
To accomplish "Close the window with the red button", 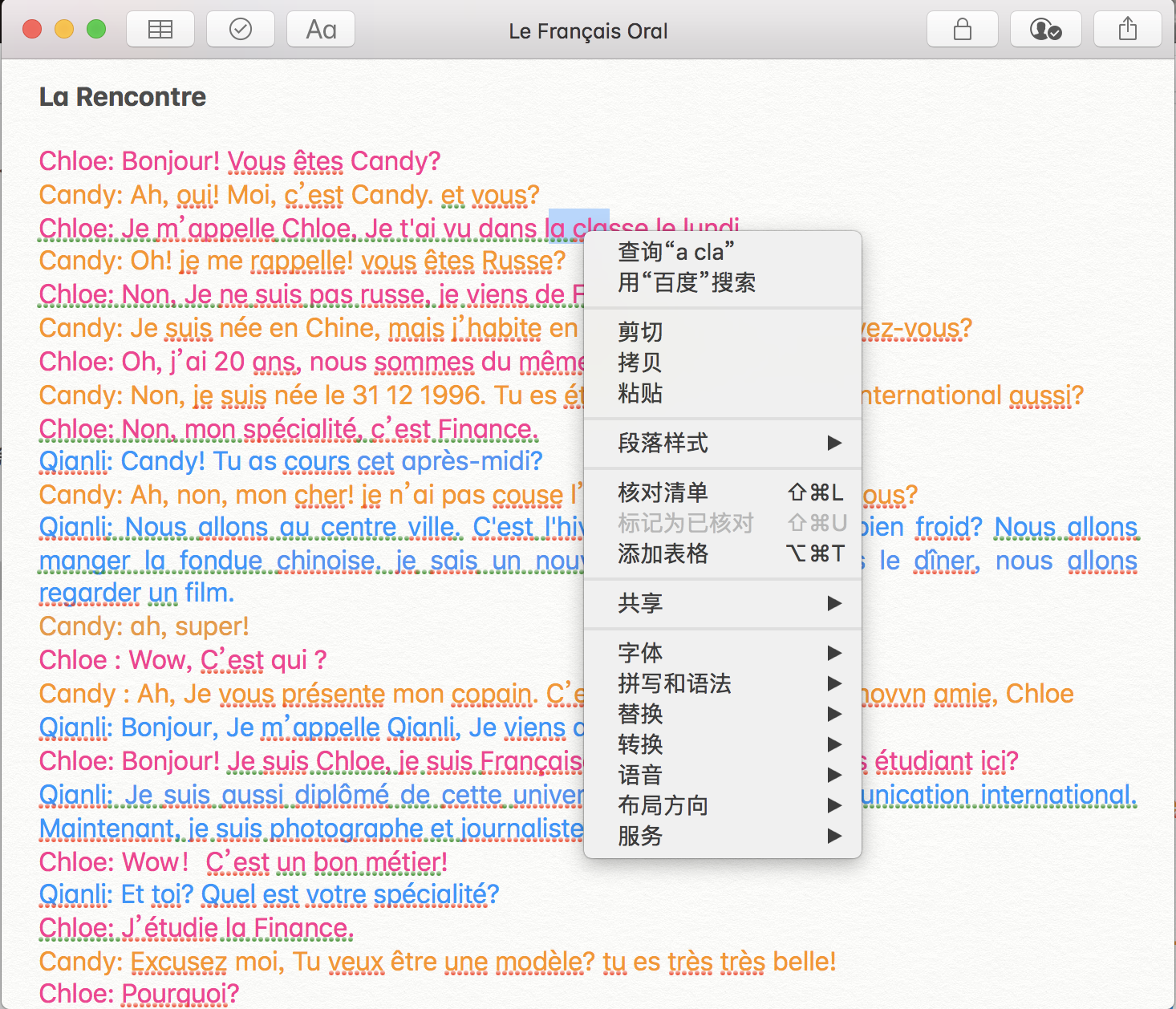I will (32, 30).
